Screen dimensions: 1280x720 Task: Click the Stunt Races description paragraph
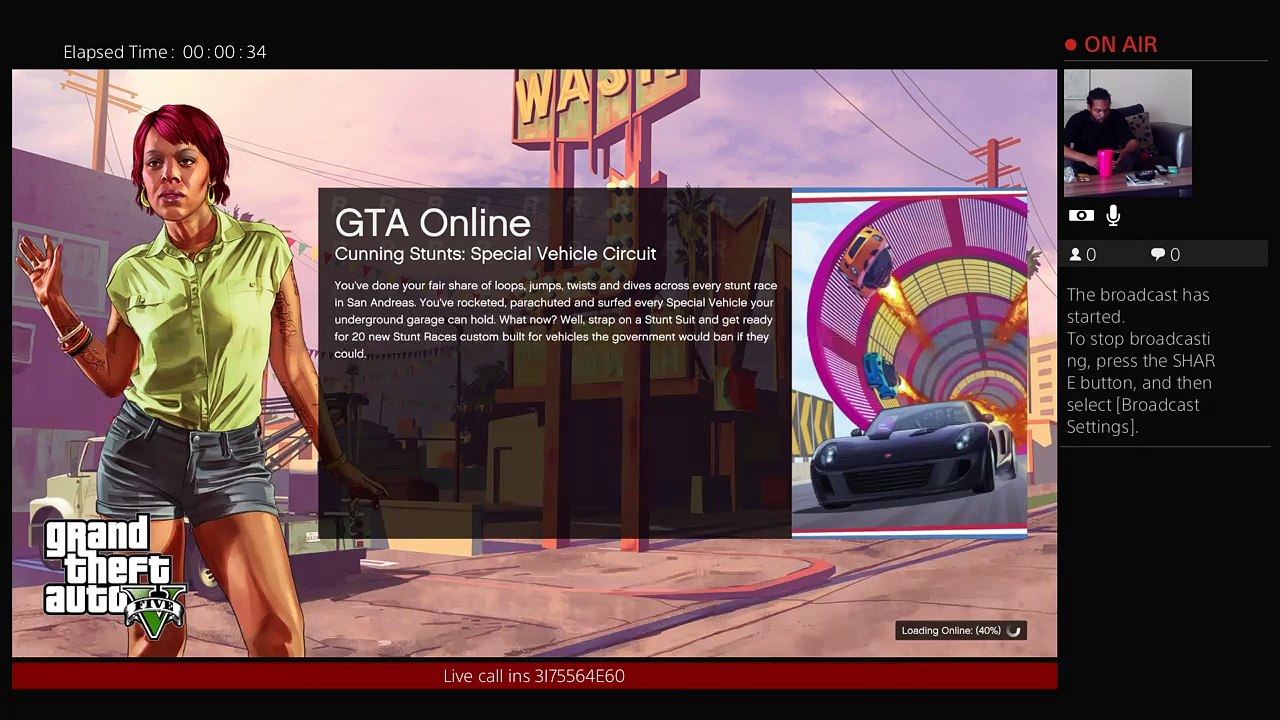pos(555,319)
